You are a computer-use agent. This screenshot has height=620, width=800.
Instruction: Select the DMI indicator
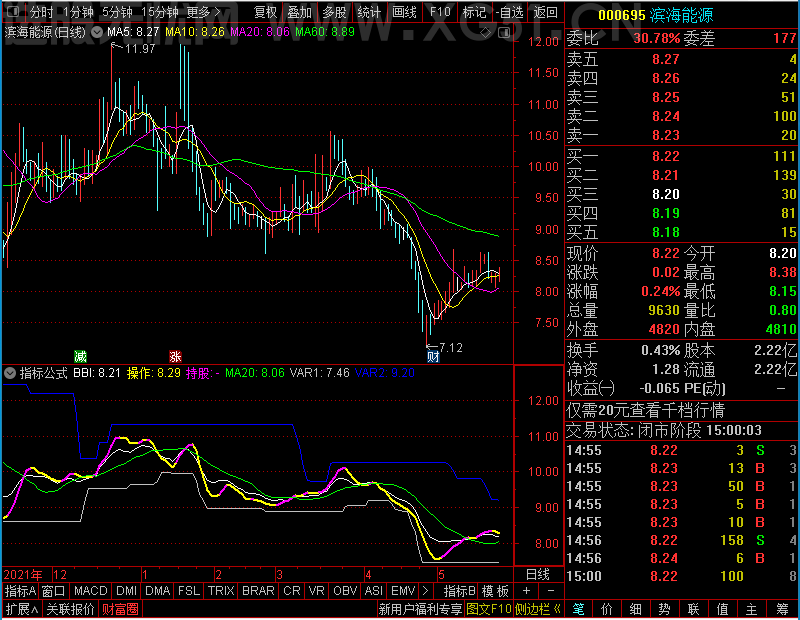(127, 591)
